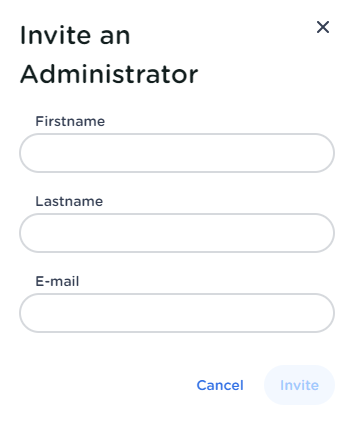This screenshot has width=361, height=422.
Task: Click the Lastname label text
Action: (x=69, y=201)
